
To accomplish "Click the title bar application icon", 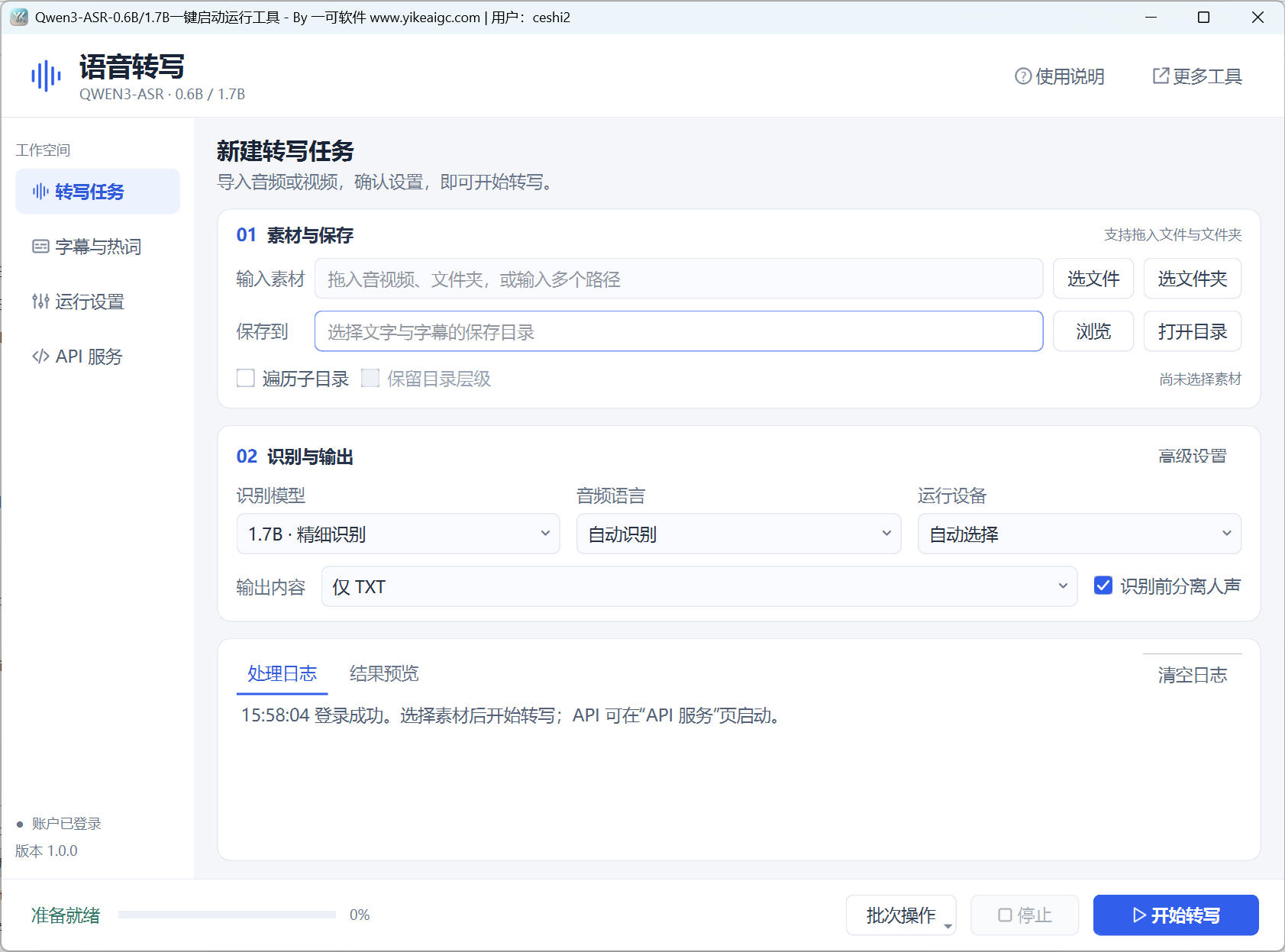I will click(x=18, y=17).
